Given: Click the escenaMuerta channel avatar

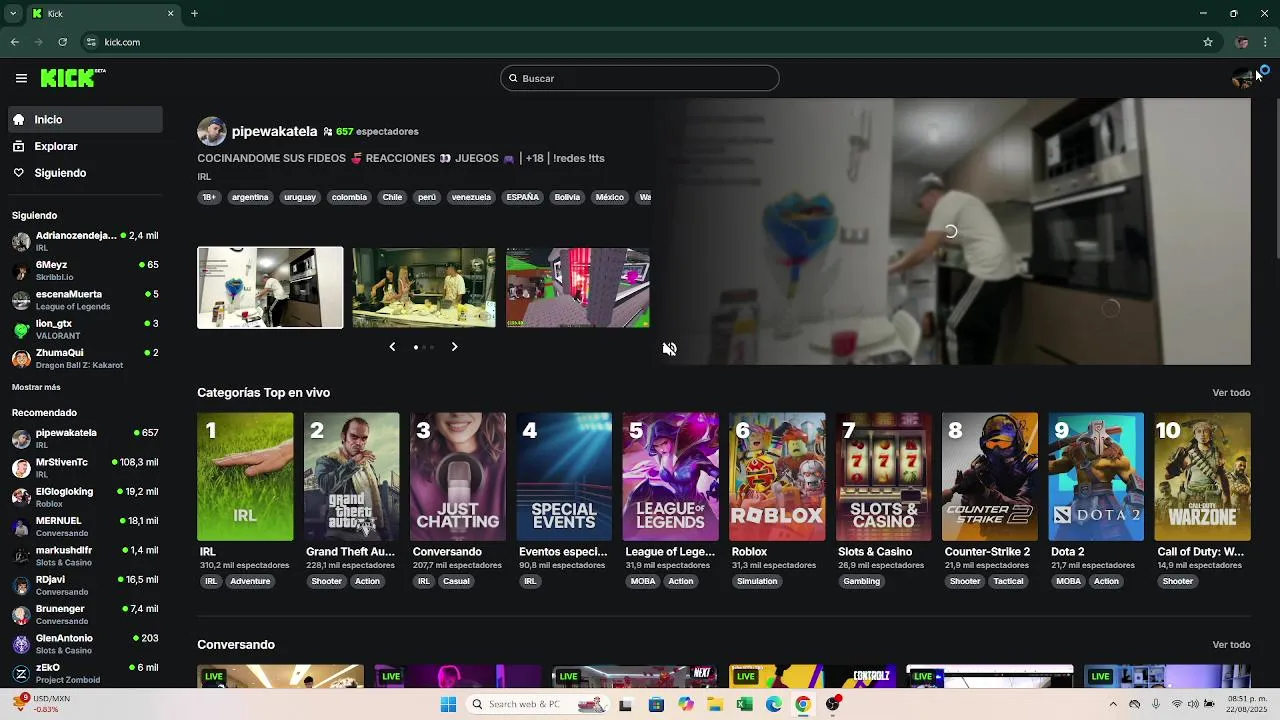Looking at the screenshot, I should (x=21, y=299).
